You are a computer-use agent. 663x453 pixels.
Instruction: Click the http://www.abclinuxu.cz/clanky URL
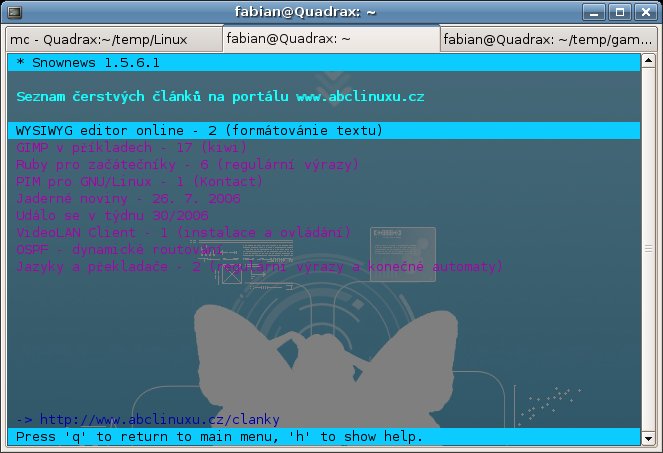pos(160,419)
